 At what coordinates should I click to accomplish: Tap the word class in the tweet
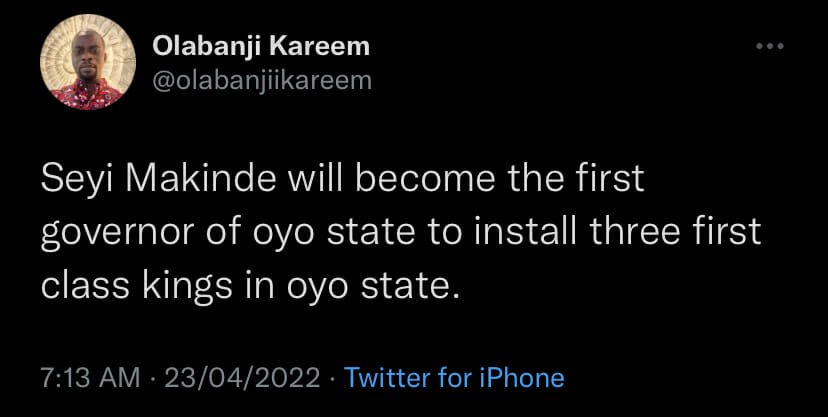click(x=77, y=285)
